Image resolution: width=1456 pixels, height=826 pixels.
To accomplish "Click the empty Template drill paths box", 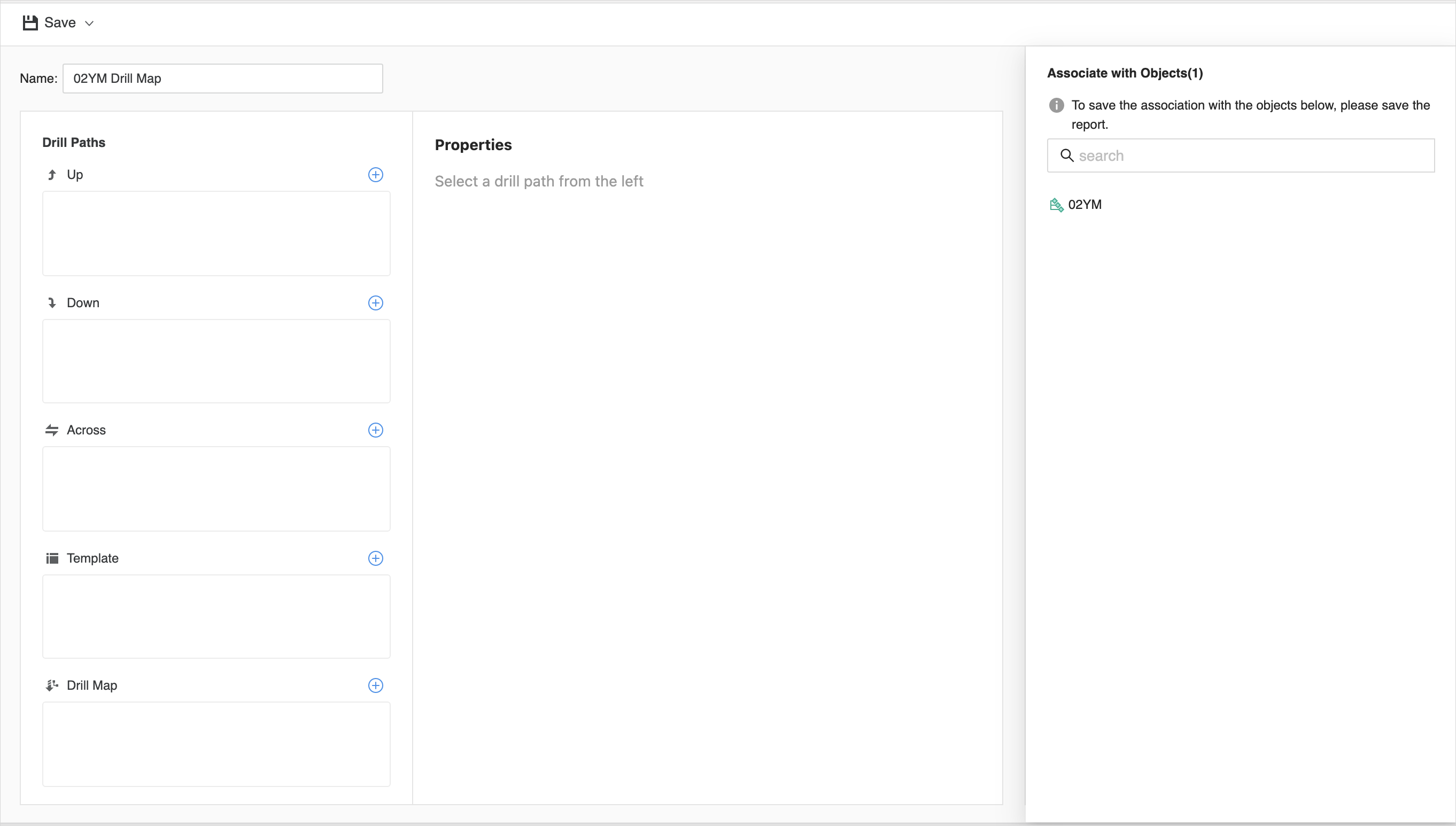I will tap(216, 617).
